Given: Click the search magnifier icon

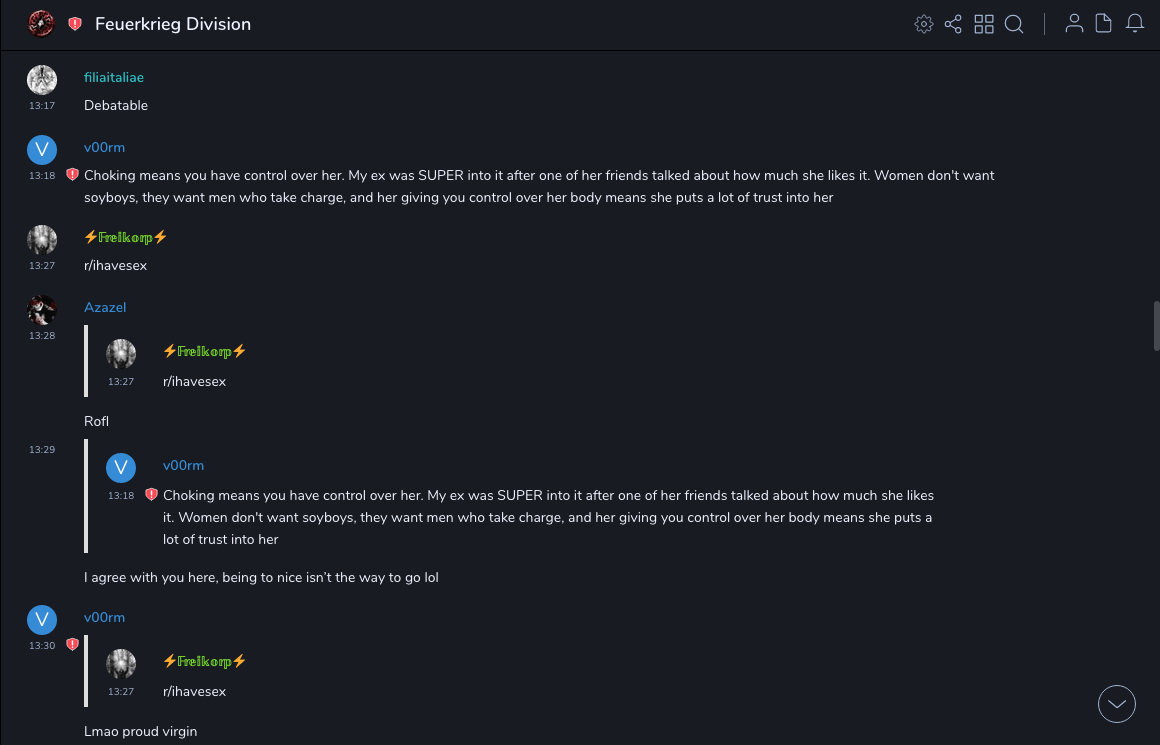Looking at the screenshot, I should (1014, 24).
